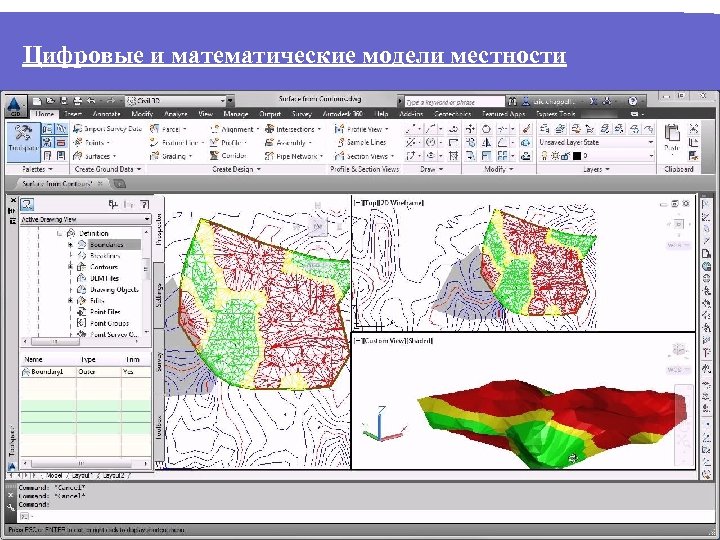Expand the Contours tree node

[x=70, y=266]
